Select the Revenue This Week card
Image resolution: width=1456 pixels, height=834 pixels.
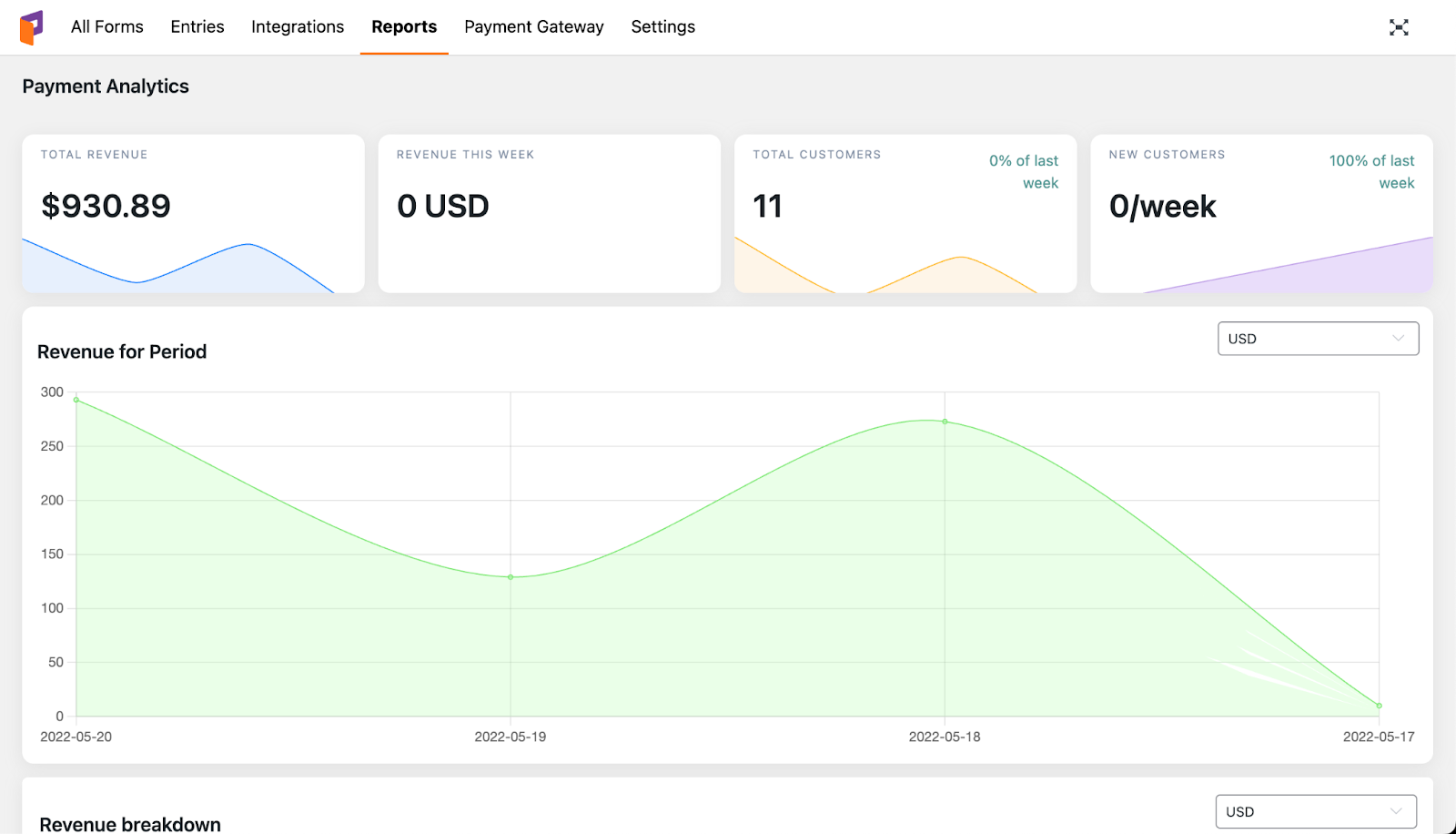coord(550,214)
